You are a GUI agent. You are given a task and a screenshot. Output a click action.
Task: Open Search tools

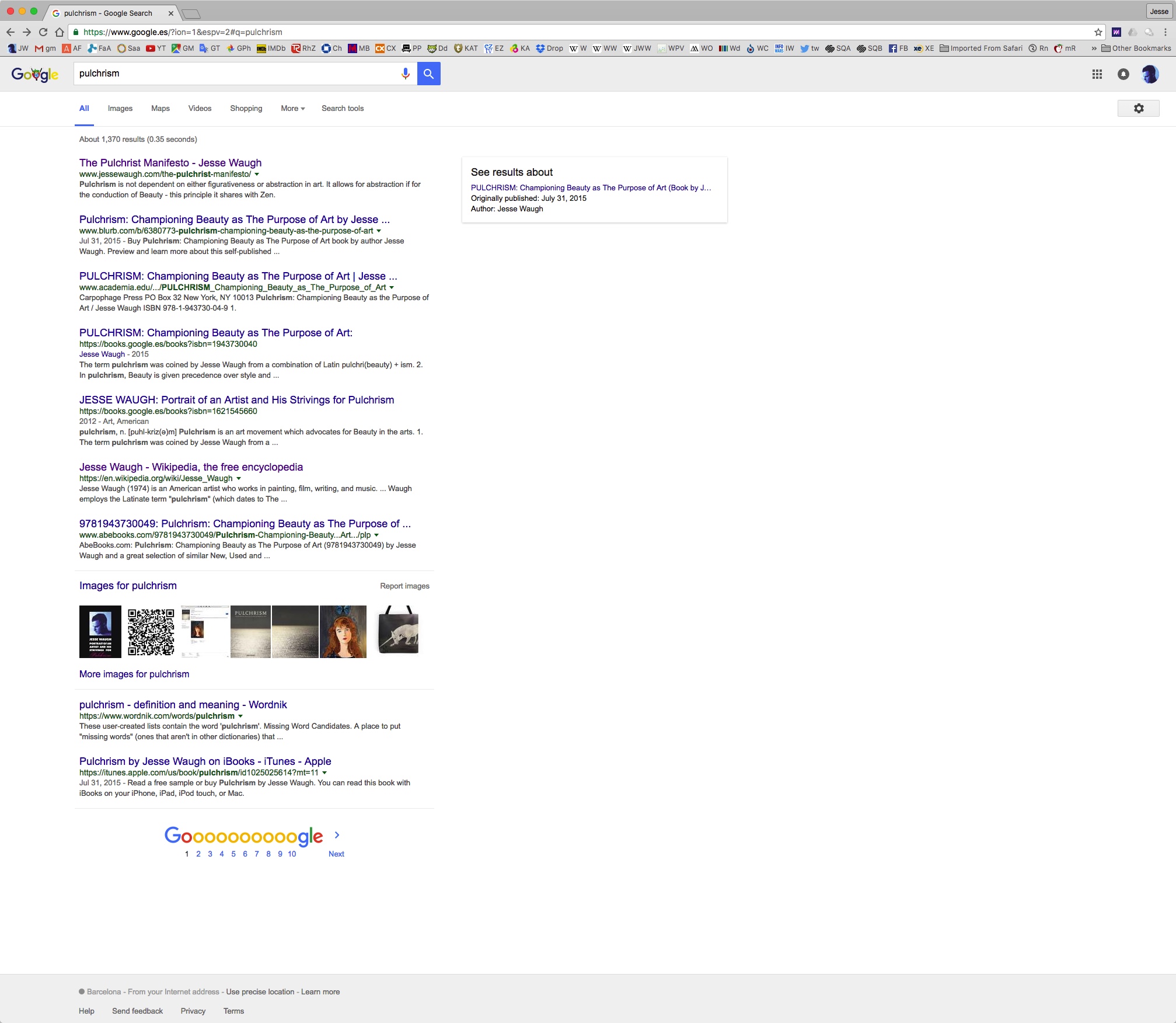pyautogui.click(x=343, y=109)
